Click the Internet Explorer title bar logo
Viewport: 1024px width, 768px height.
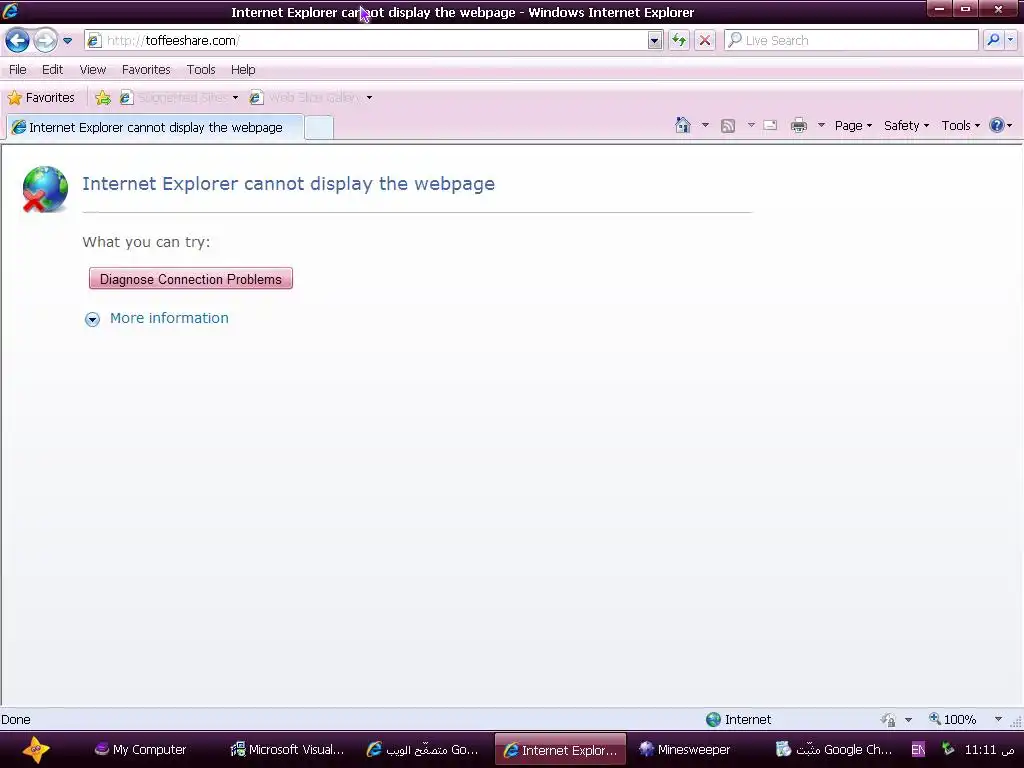tap(10, 11)
